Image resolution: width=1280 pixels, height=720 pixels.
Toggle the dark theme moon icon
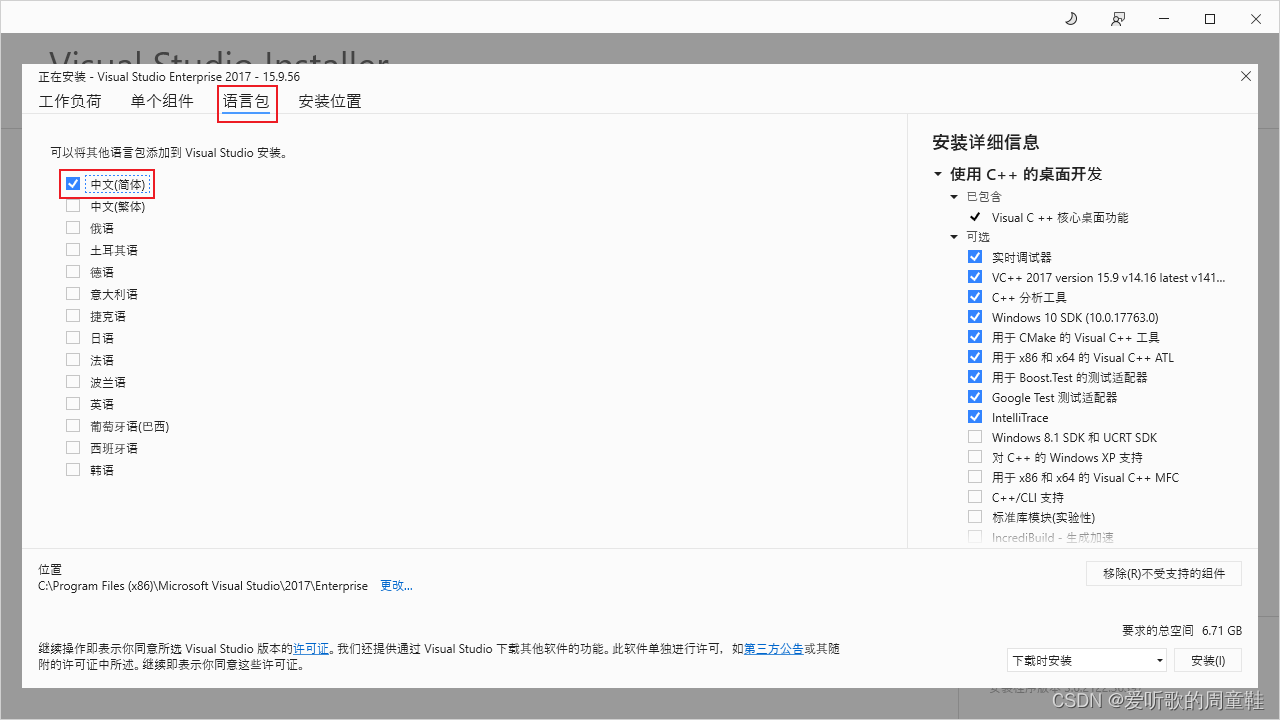pos(1070,18)
